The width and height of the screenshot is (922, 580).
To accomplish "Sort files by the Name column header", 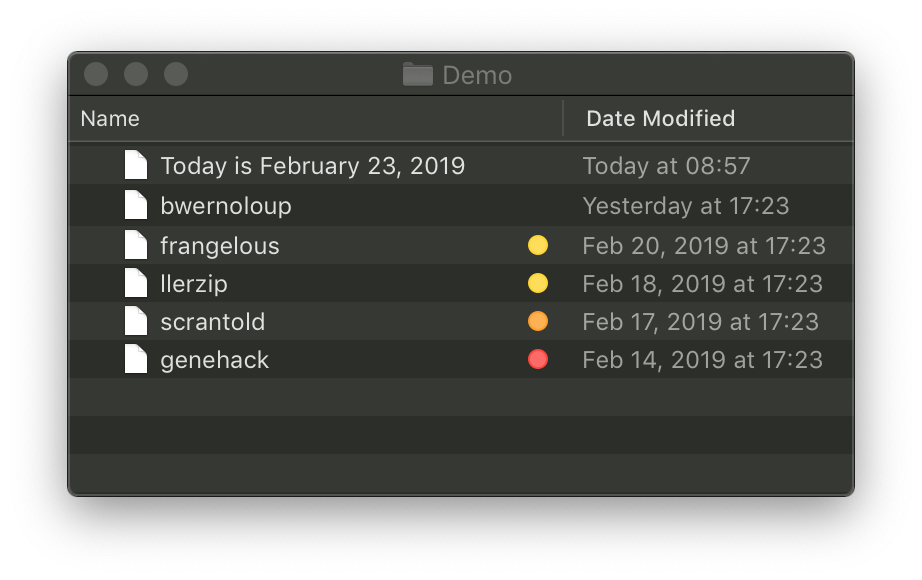I will pyautogui.click(x=110, y=119).
